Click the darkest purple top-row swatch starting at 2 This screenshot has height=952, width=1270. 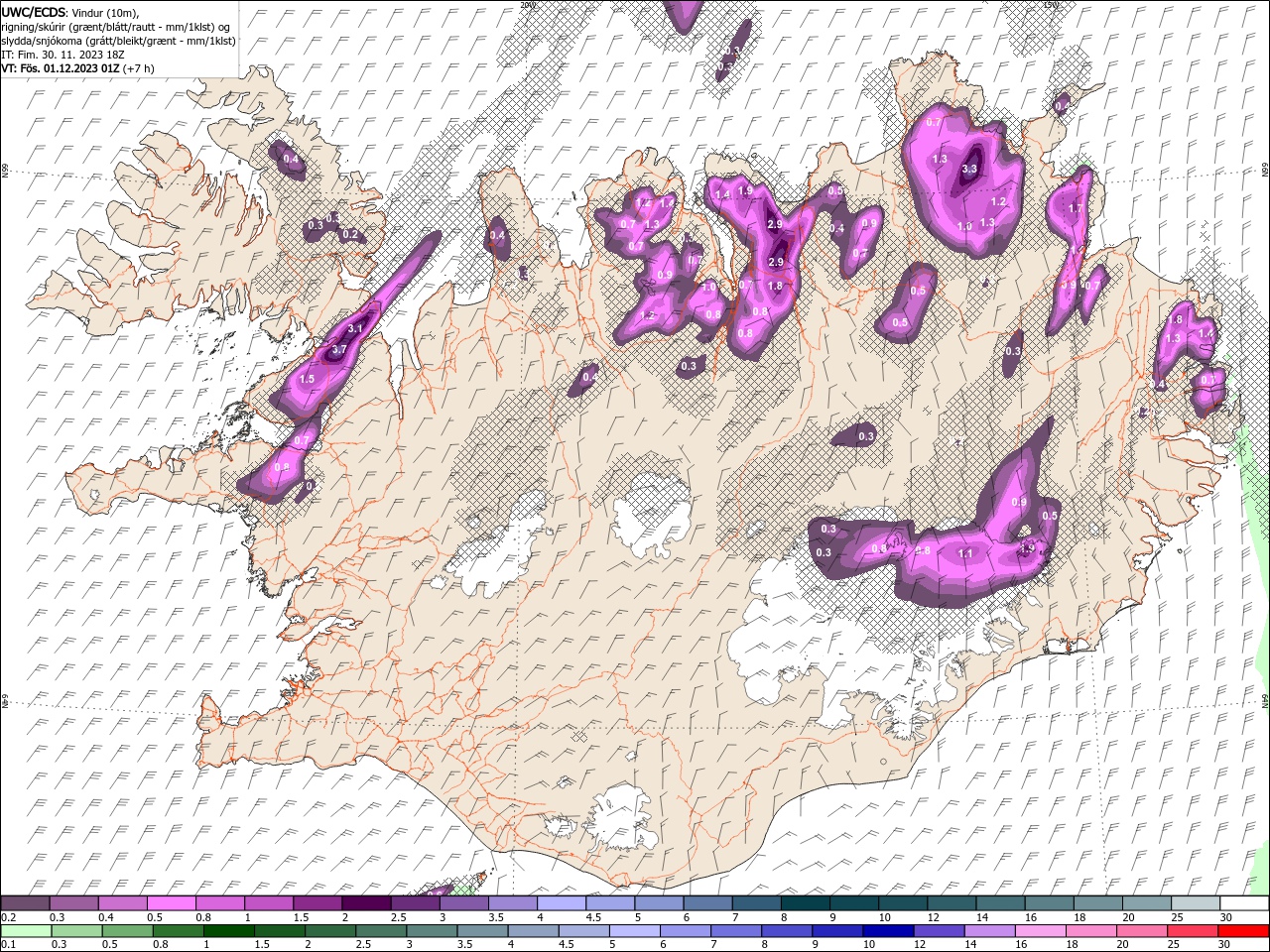(x=365, y=903)
